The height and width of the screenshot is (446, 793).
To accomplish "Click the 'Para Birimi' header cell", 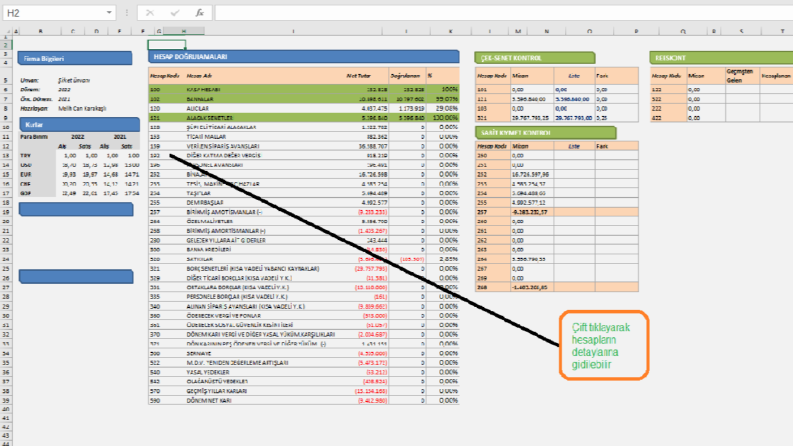I will pyautogui.click(x=34, y=137).
